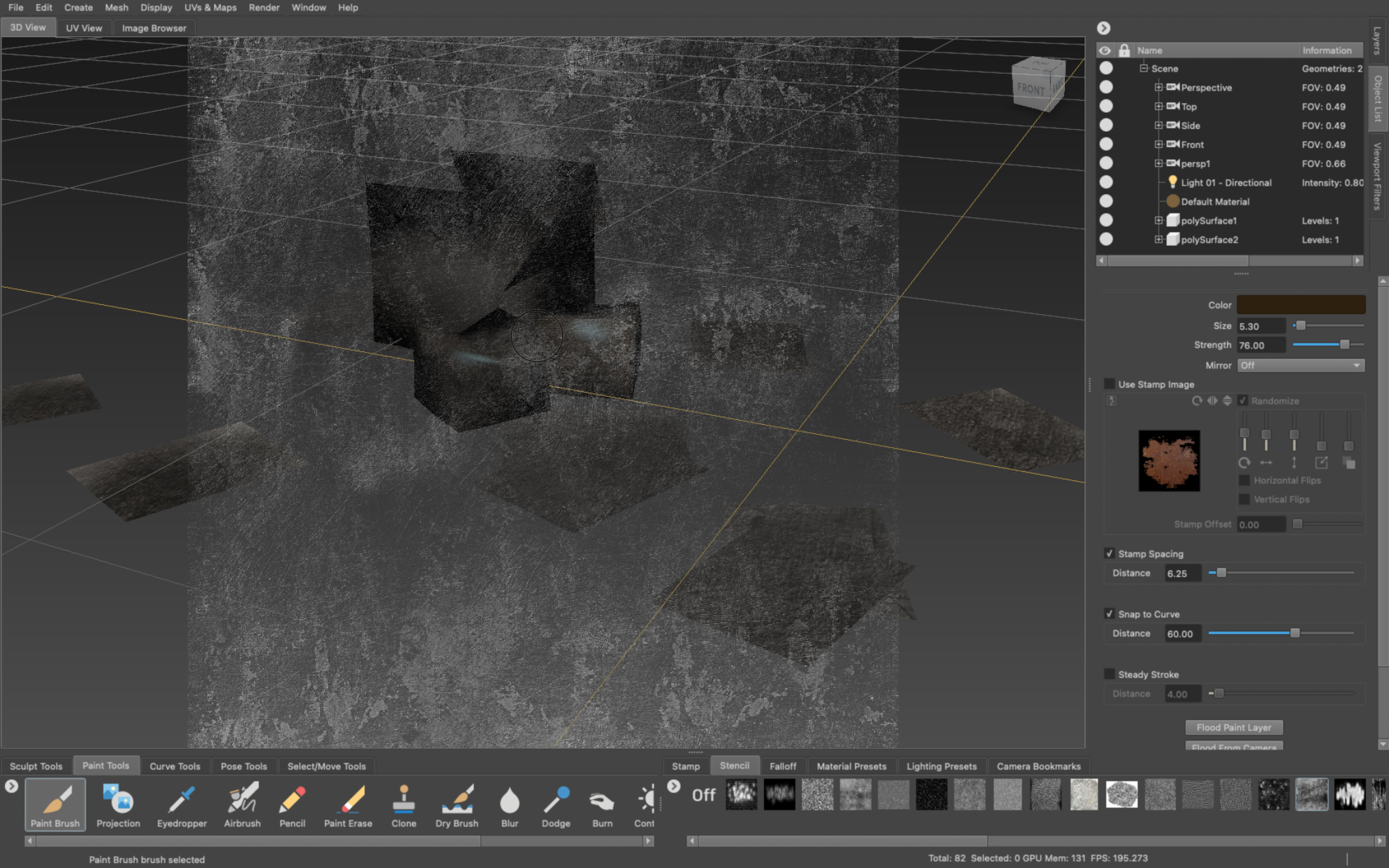The image size is (1389, 868).
Task: Select the Clone stamp tool
Action: click(403, 804)
